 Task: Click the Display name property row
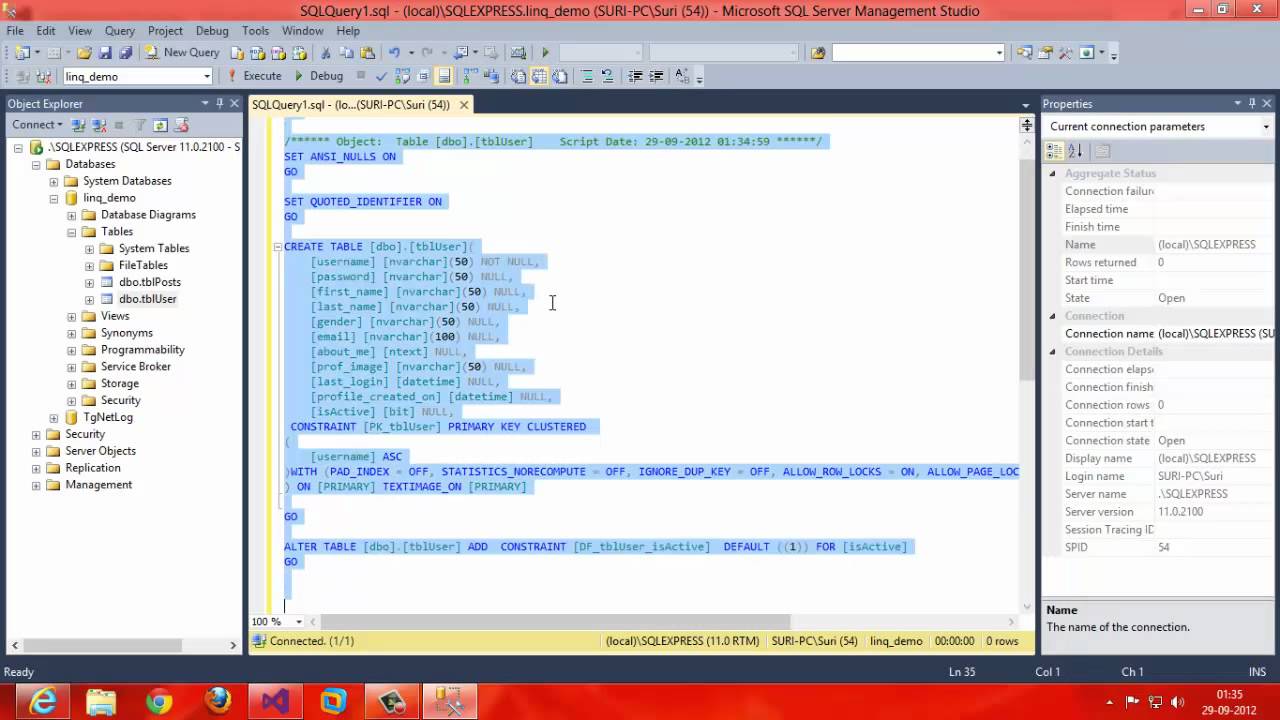tap(1160, 458)
